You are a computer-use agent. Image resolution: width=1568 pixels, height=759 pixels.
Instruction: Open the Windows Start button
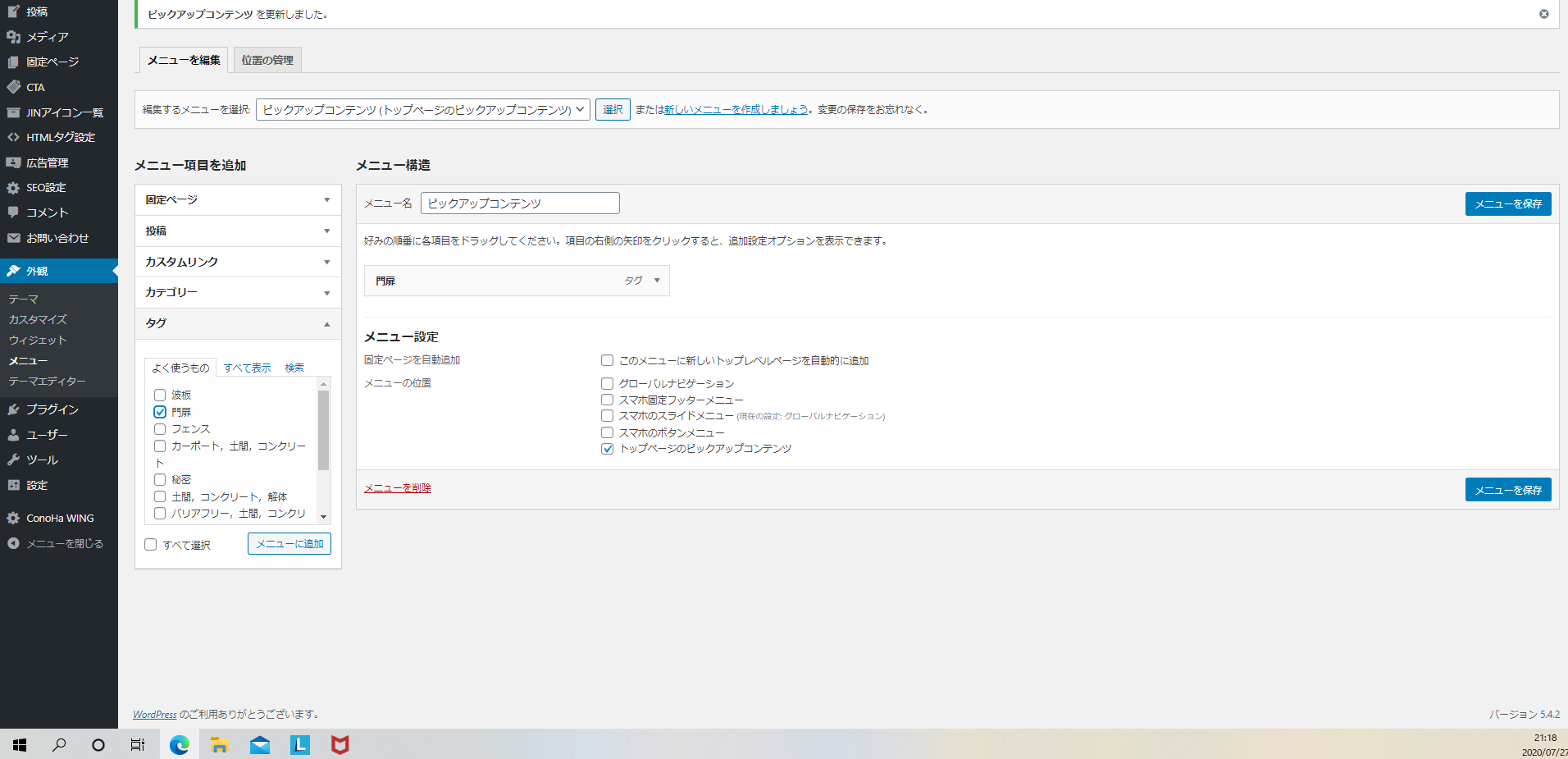click(x=20, y=745)
